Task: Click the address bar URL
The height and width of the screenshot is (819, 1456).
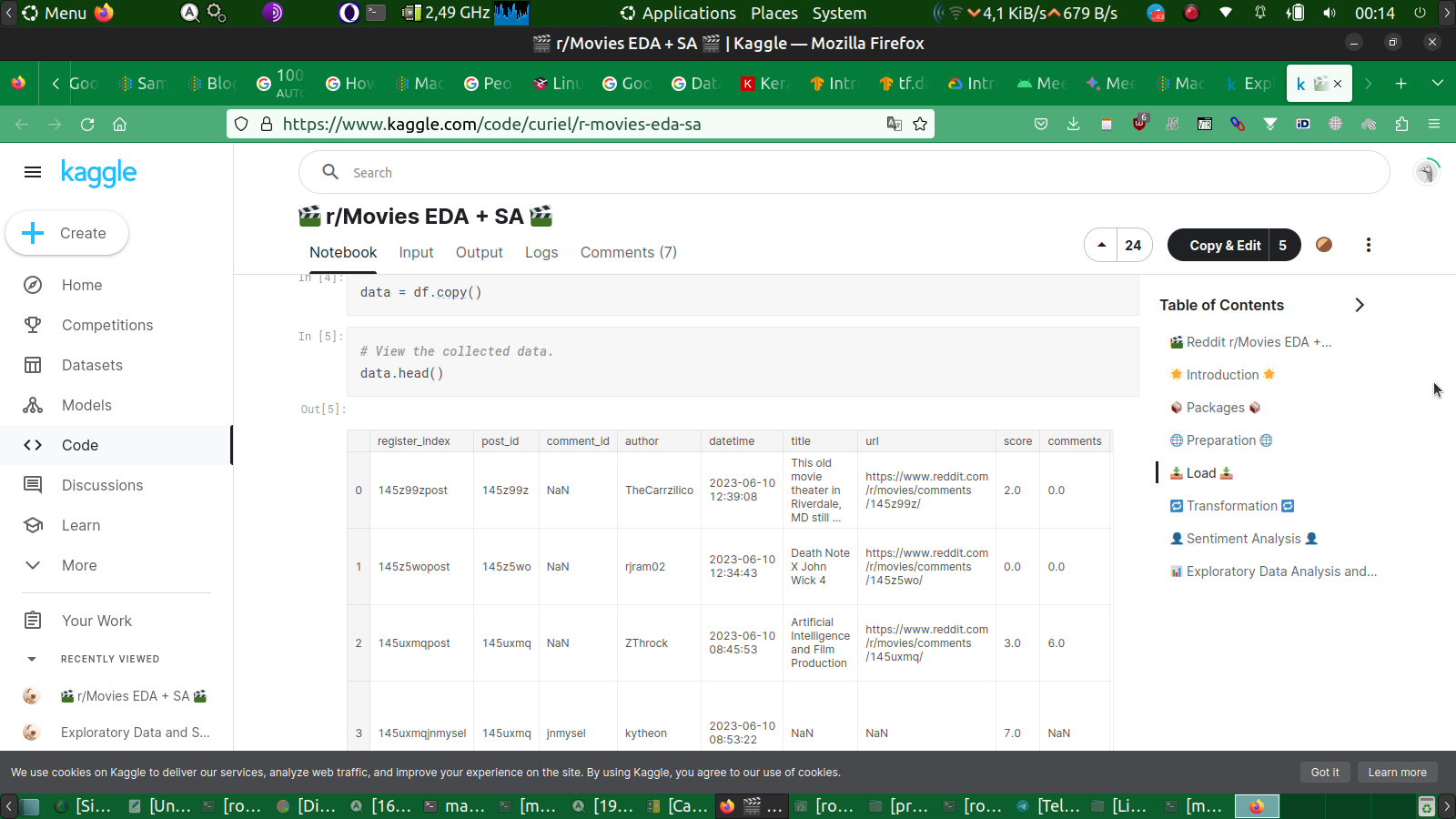Action: (491, 124)
